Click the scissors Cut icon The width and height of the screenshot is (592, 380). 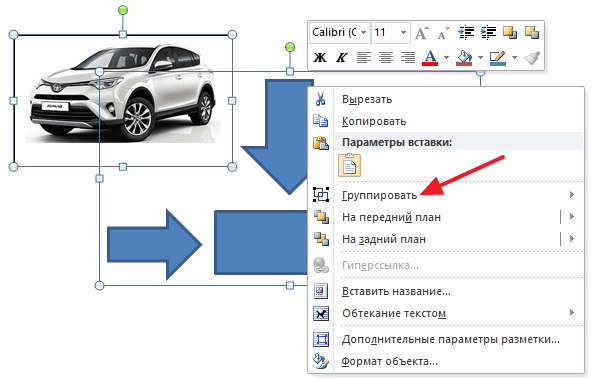tap(321, 99)
